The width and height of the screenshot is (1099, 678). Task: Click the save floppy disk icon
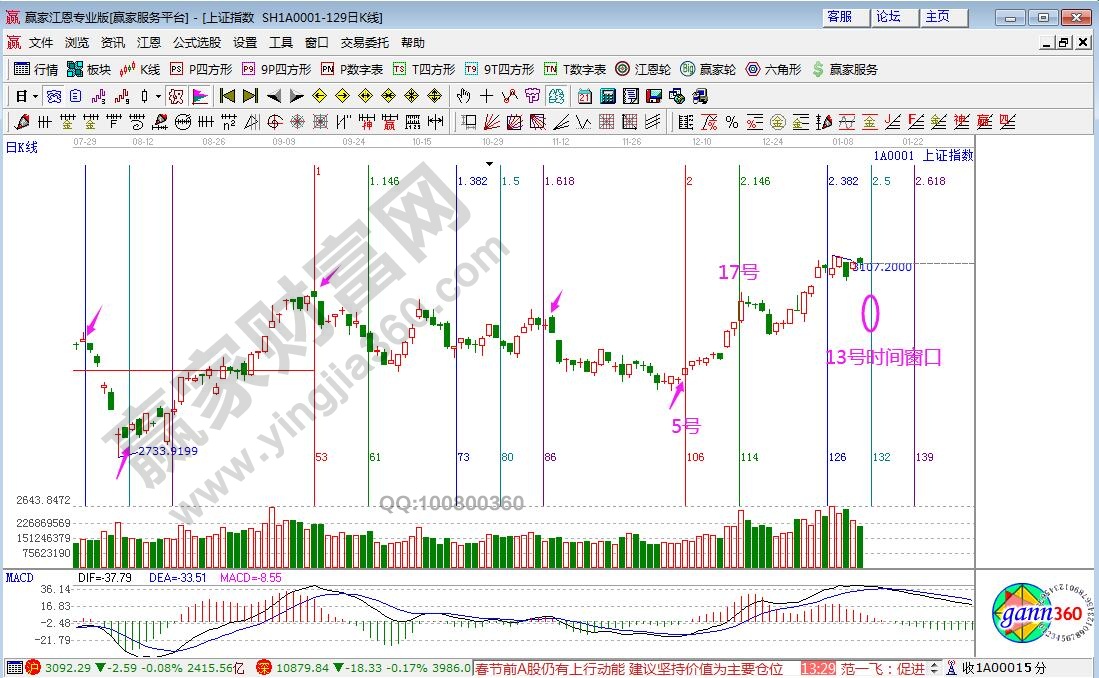[x=654, y=96]
